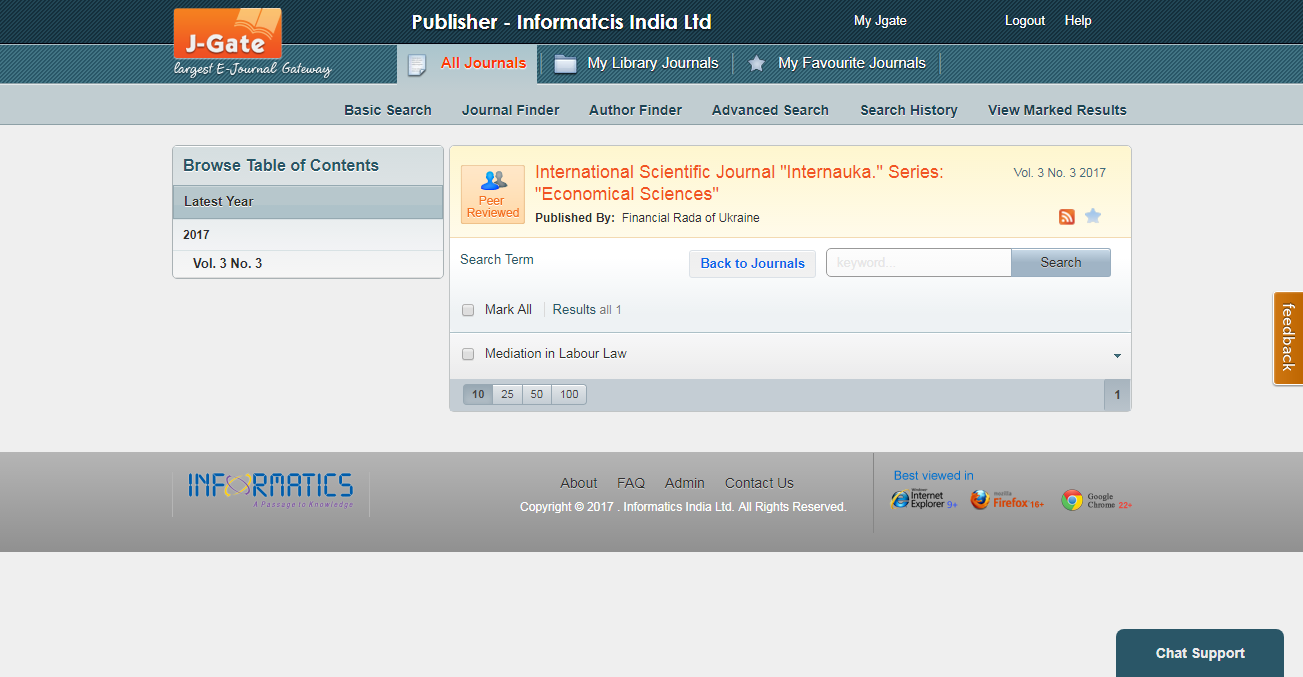View Search History

(x=909, y=110)
